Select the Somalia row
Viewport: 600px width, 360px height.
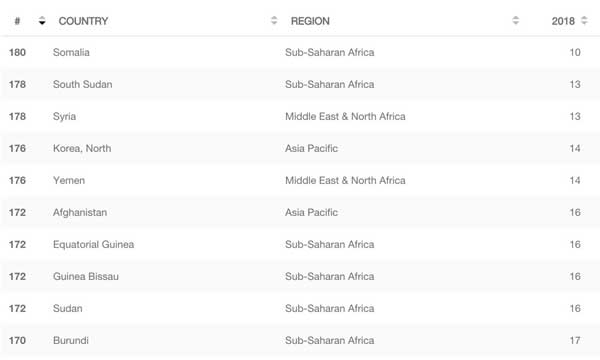[x=300, y=52]
